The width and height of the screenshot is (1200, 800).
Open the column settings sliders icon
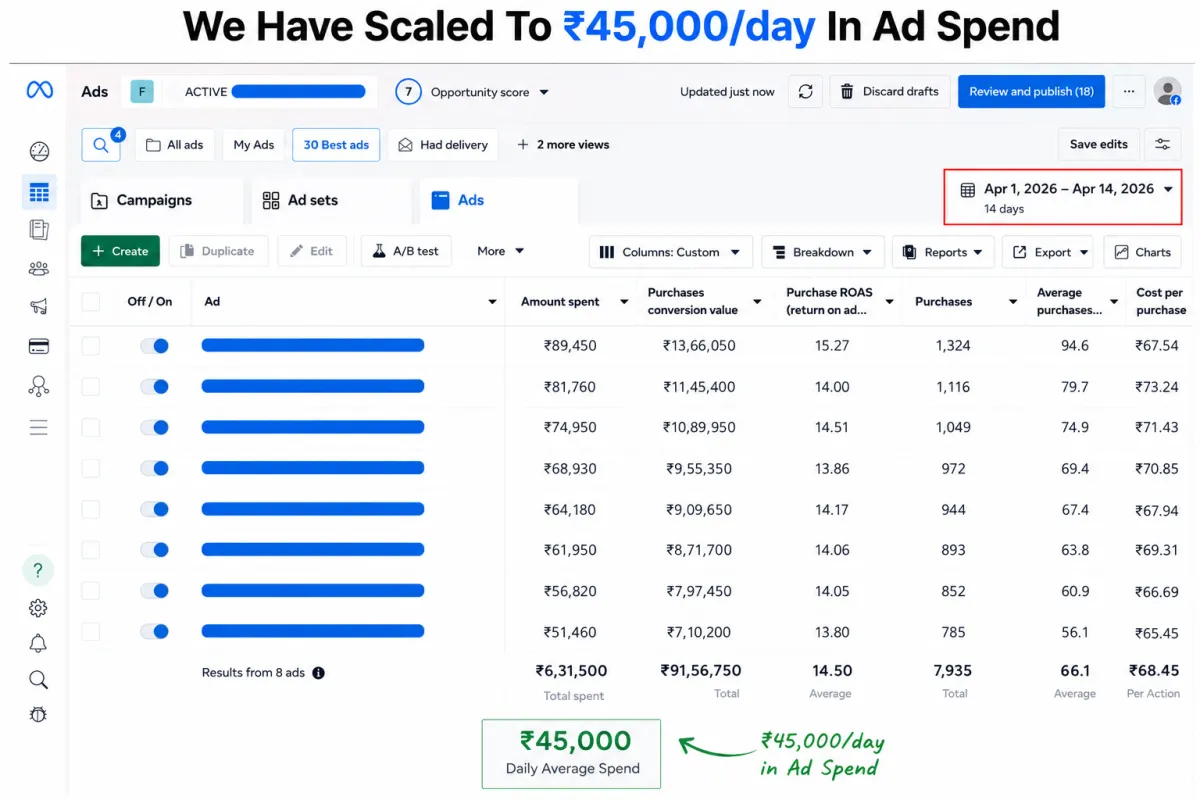1162,144
